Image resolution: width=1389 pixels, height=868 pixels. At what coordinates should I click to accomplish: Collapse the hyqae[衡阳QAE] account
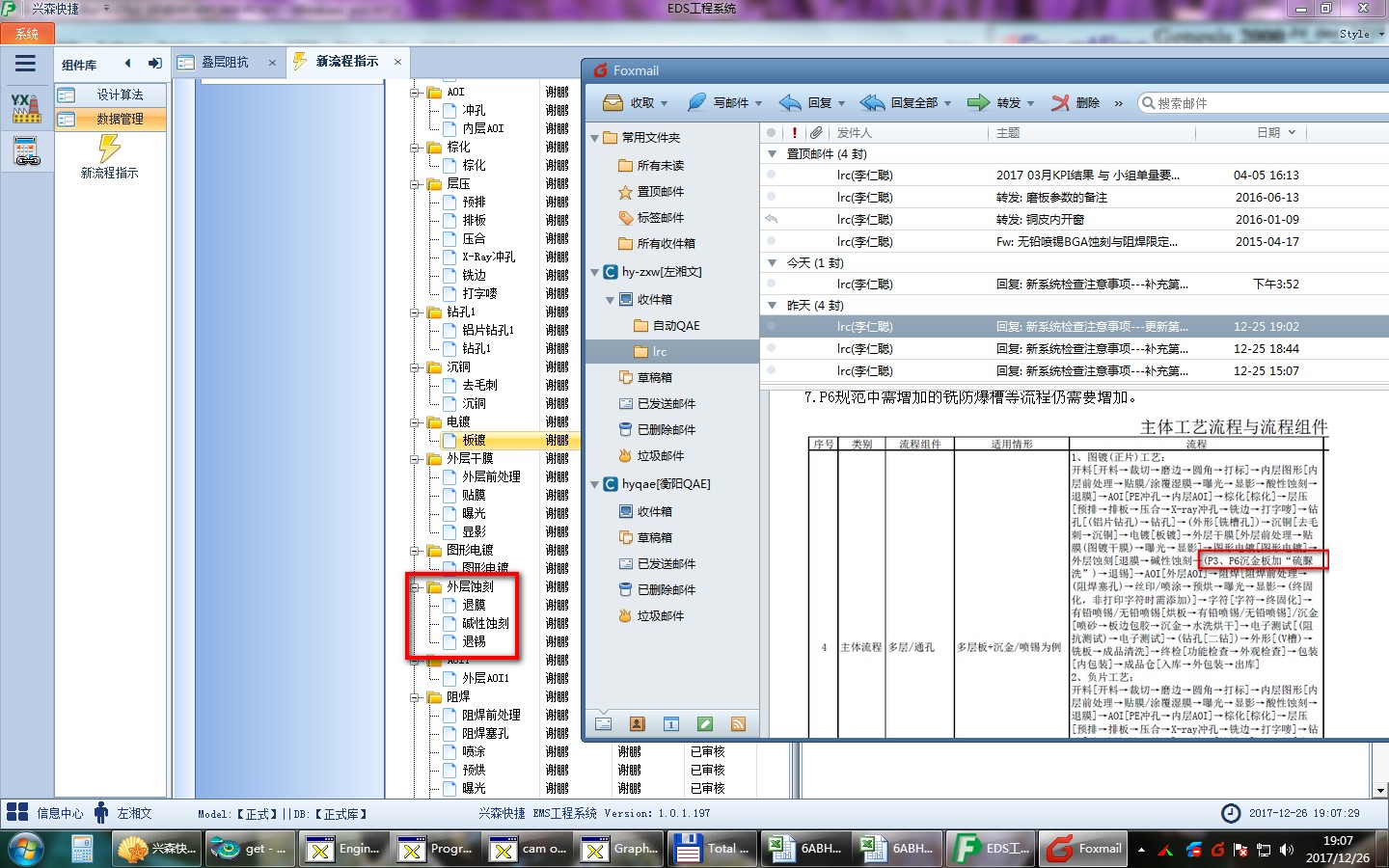(594, 485)
